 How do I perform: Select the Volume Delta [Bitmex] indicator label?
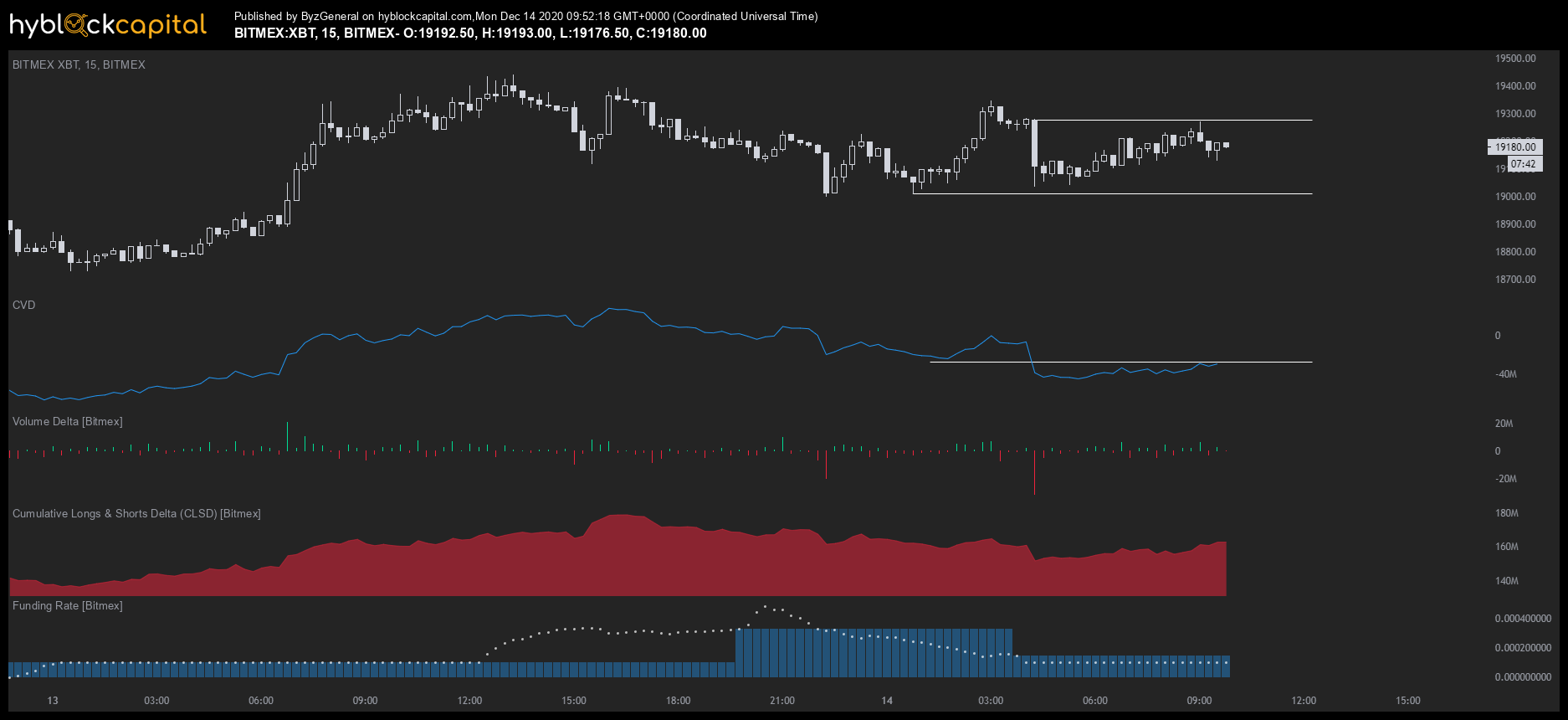click(x=67, y=421)
